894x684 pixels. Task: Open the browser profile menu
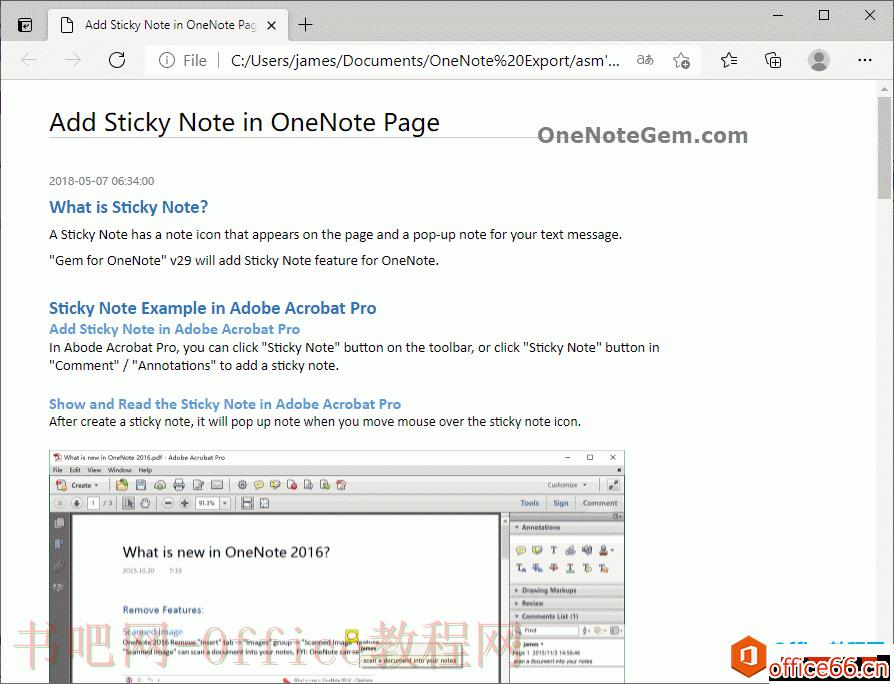pos(819,60)
